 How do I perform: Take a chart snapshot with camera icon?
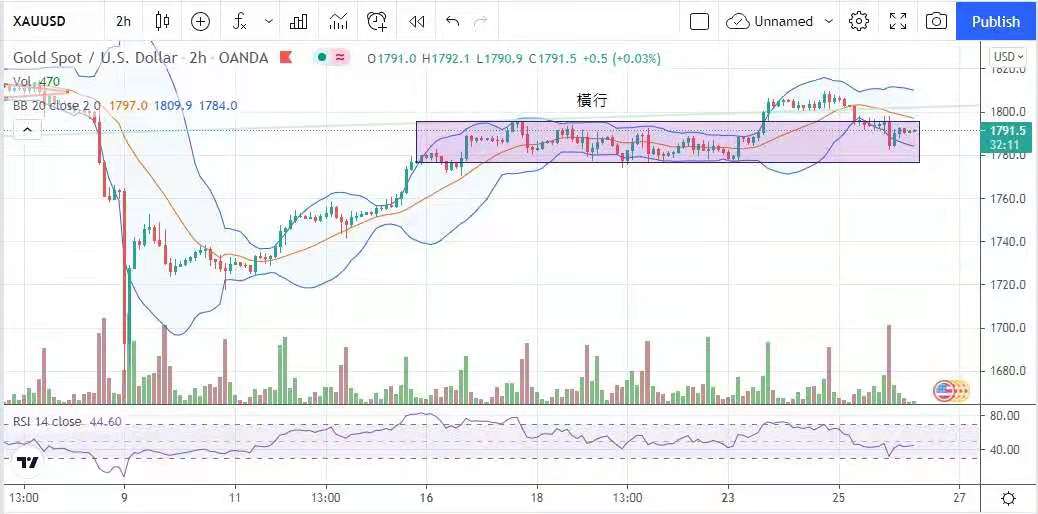pos(936,21)
